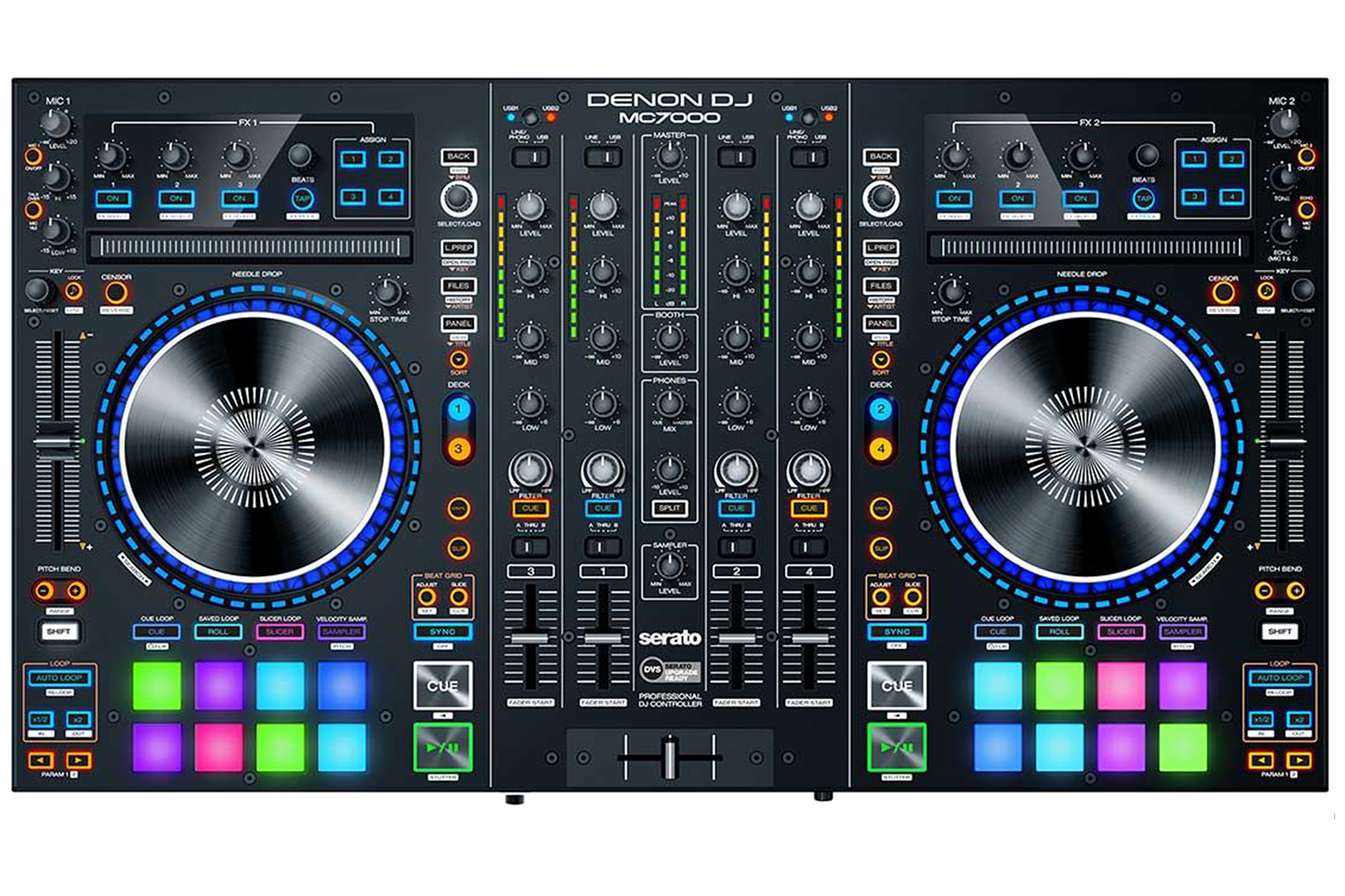Viewport: 1345px width, 896px height.
Task: Select deck 4 on right side
Action: 881,449
